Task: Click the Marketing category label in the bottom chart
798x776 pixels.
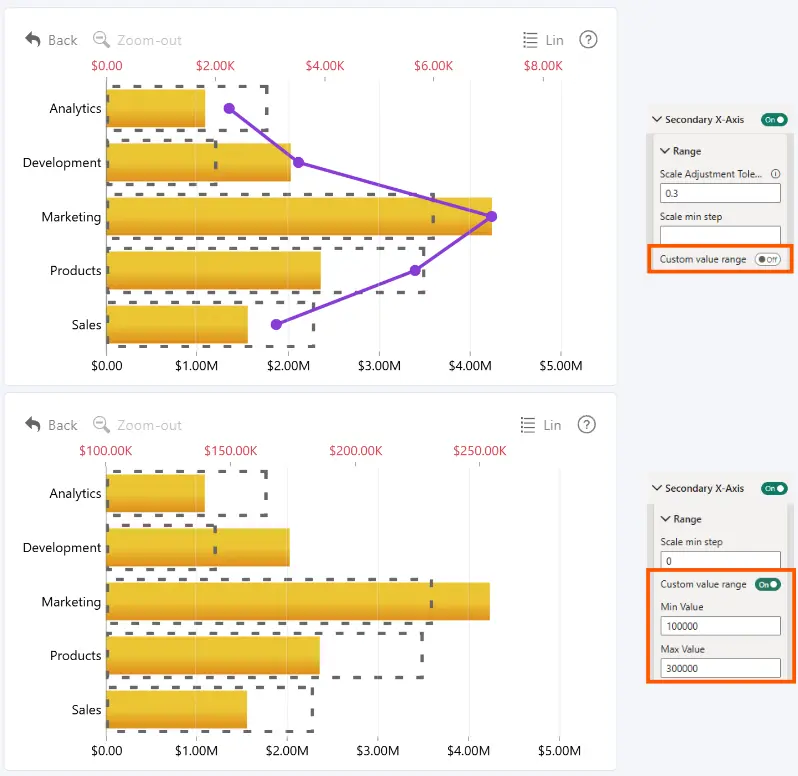Action: [x=71, y=602]
